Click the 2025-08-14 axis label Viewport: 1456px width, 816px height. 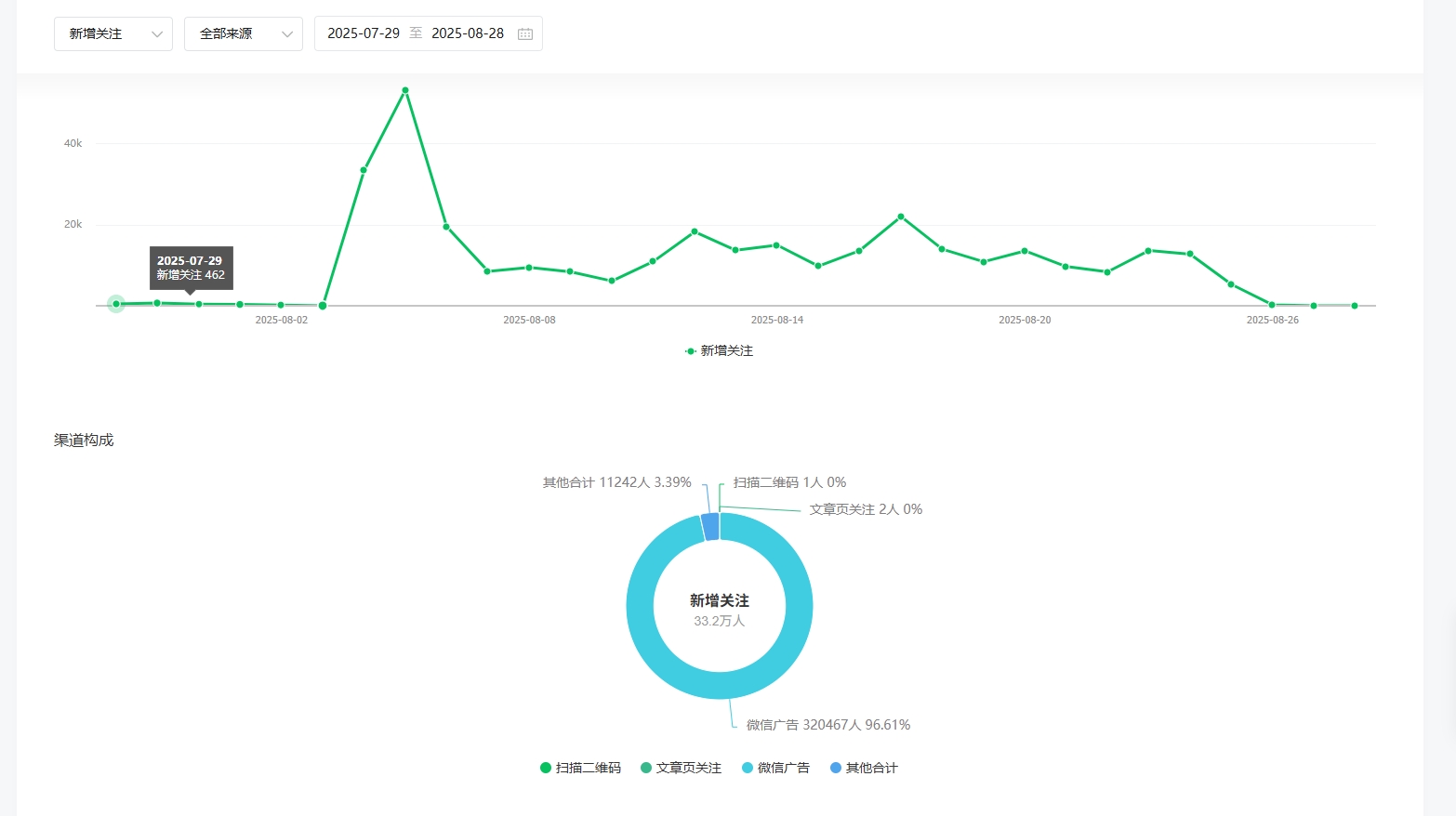pos(777,320)
